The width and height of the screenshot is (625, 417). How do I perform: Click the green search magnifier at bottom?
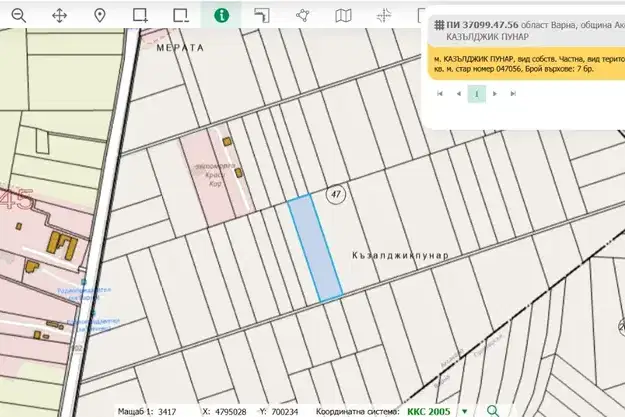coord(493,411)
